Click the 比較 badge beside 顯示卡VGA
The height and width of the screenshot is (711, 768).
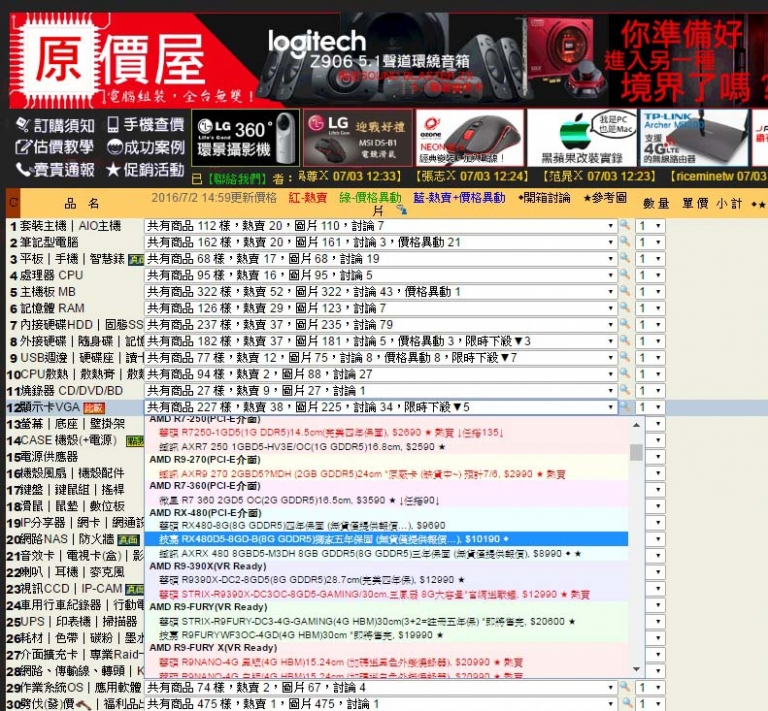[94, 408]
